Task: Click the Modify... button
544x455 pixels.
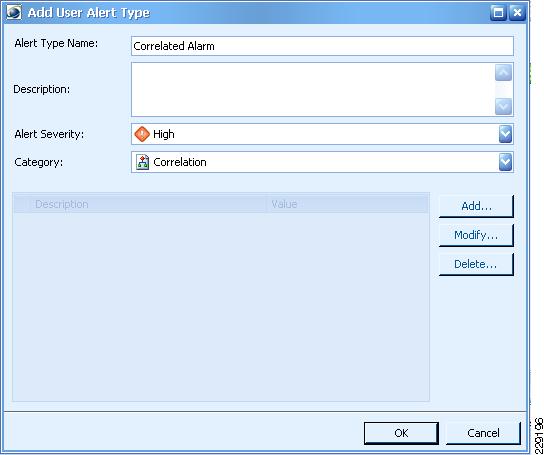Action: pos(476,235)
